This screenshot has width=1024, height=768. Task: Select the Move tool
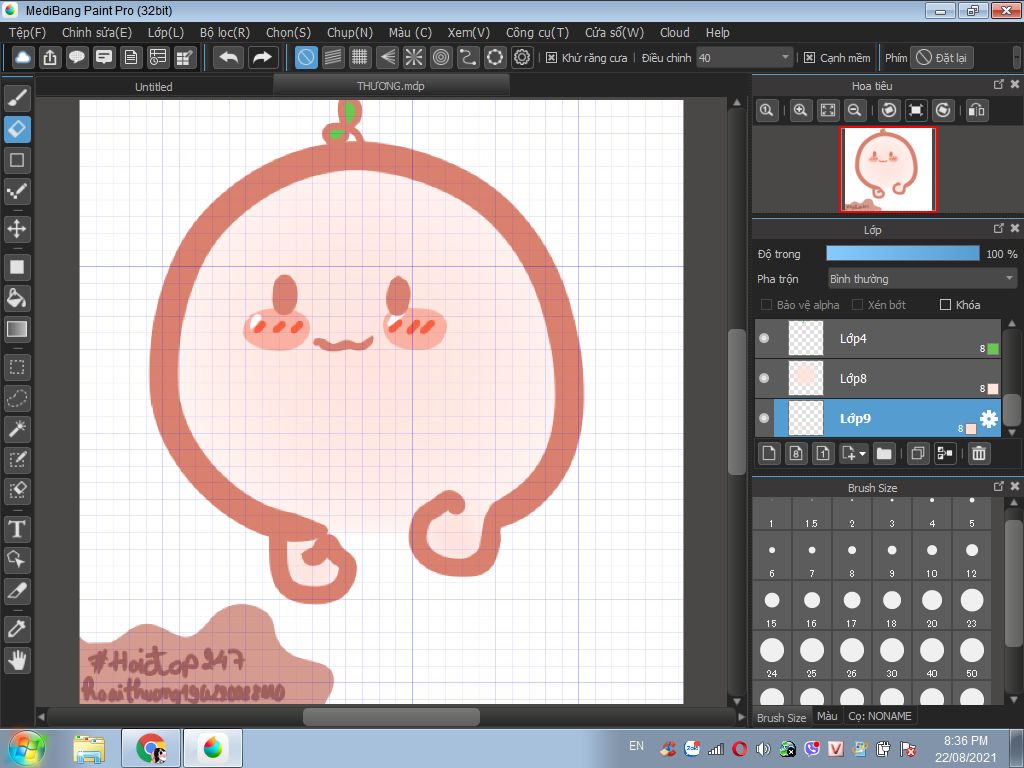coord(17,229)
